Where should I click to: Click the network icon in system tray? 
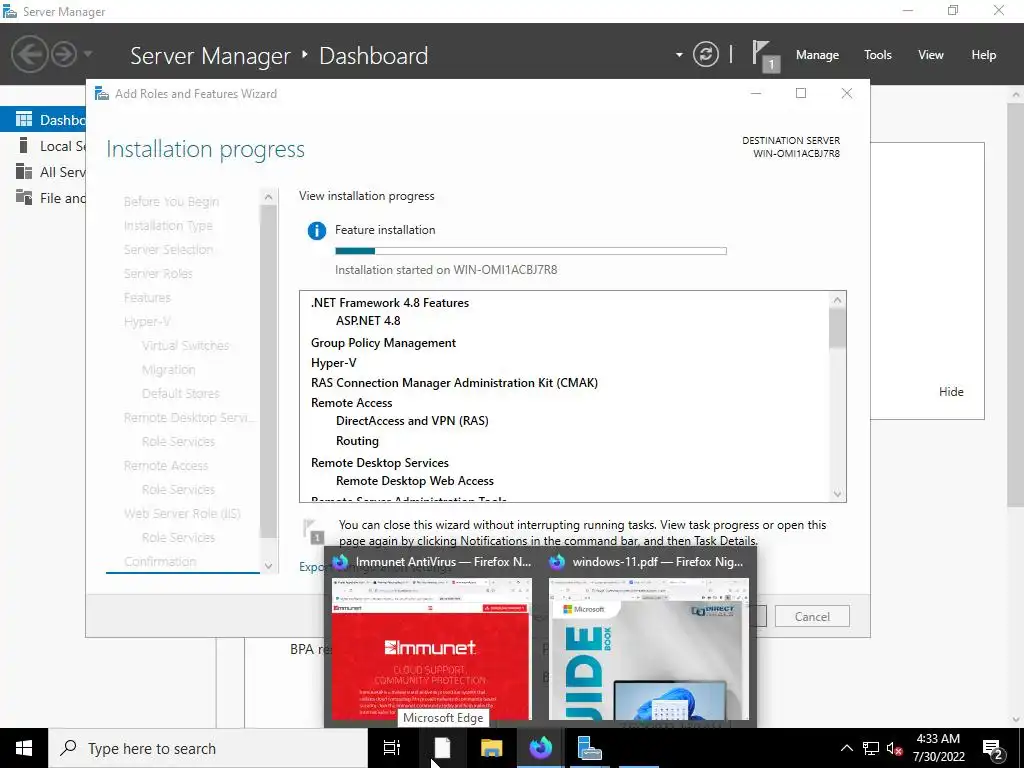[x=871, y=748]
